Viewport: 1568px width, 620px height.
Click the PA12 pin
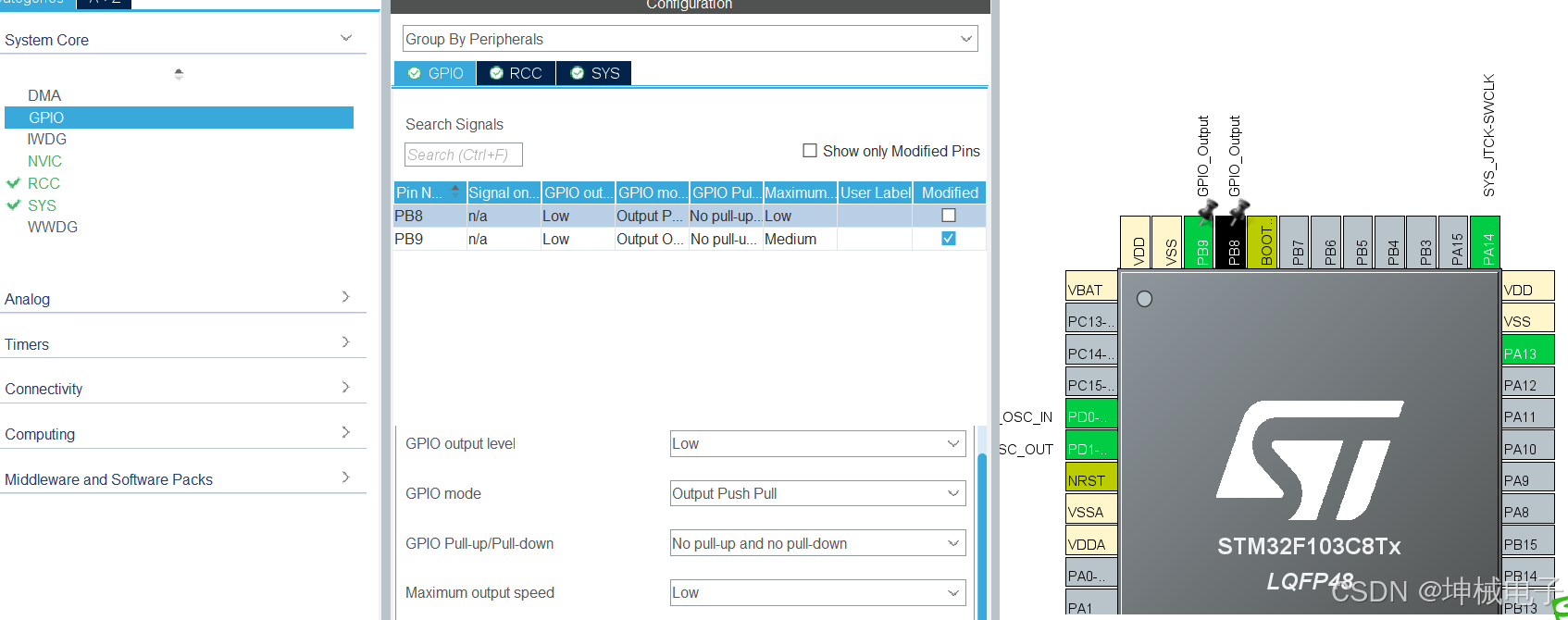pyautogui.click(x=1528, y=381)
